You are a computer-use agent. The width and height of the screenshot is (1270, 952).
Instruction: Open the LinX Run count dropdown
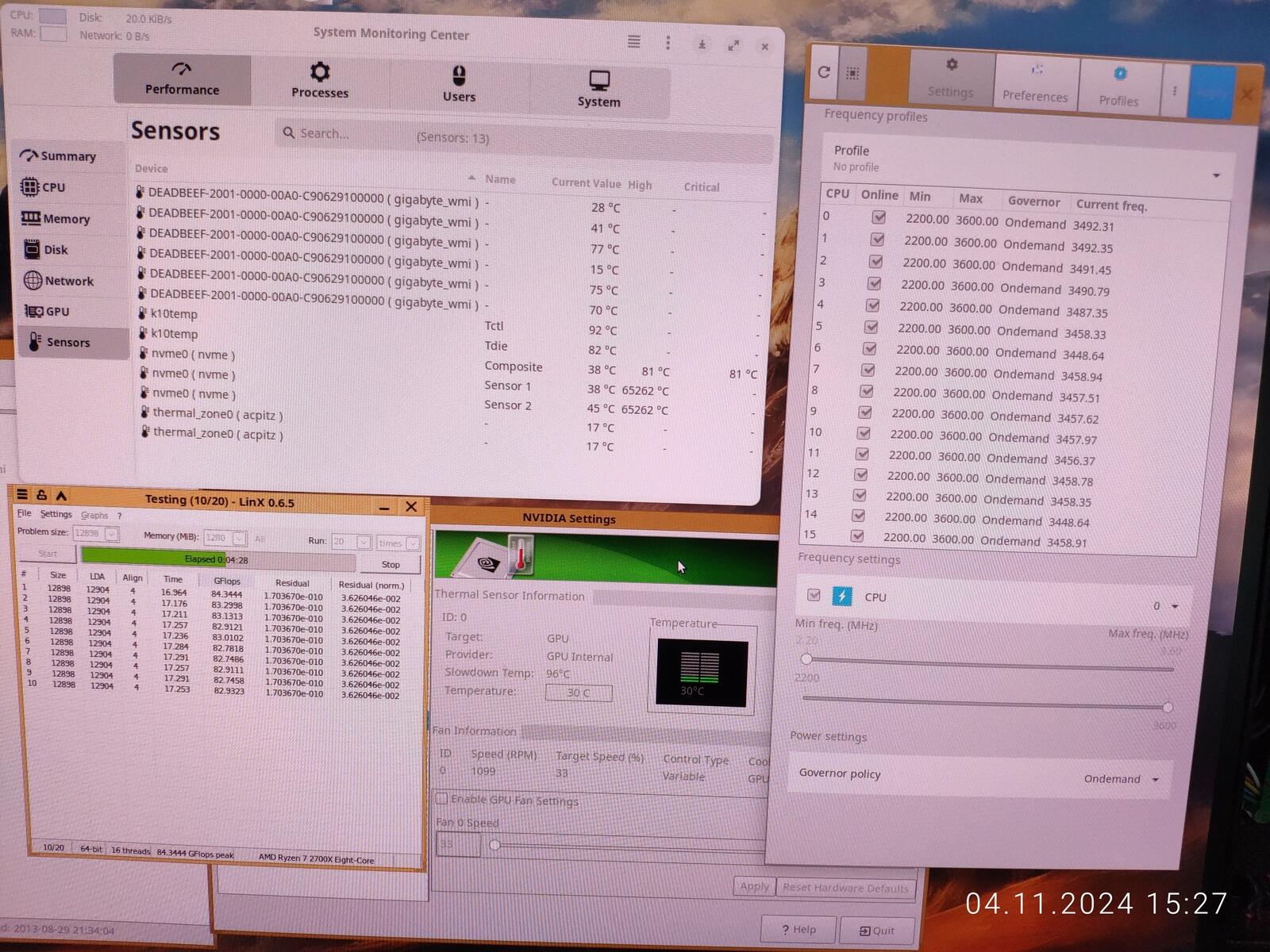click(364, 542)
